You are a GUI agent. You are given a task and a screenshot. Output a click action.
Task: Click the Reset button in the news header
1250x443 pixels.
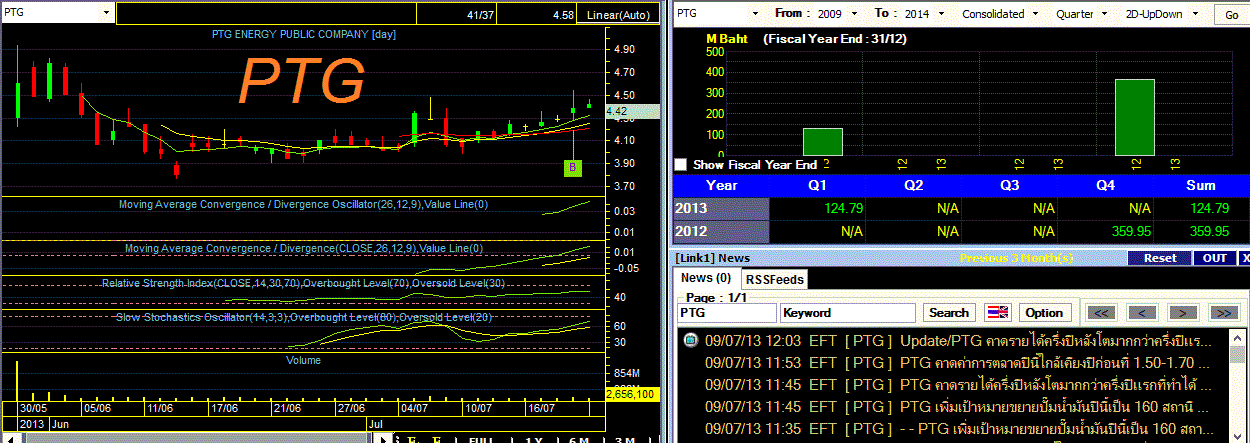1159,258
